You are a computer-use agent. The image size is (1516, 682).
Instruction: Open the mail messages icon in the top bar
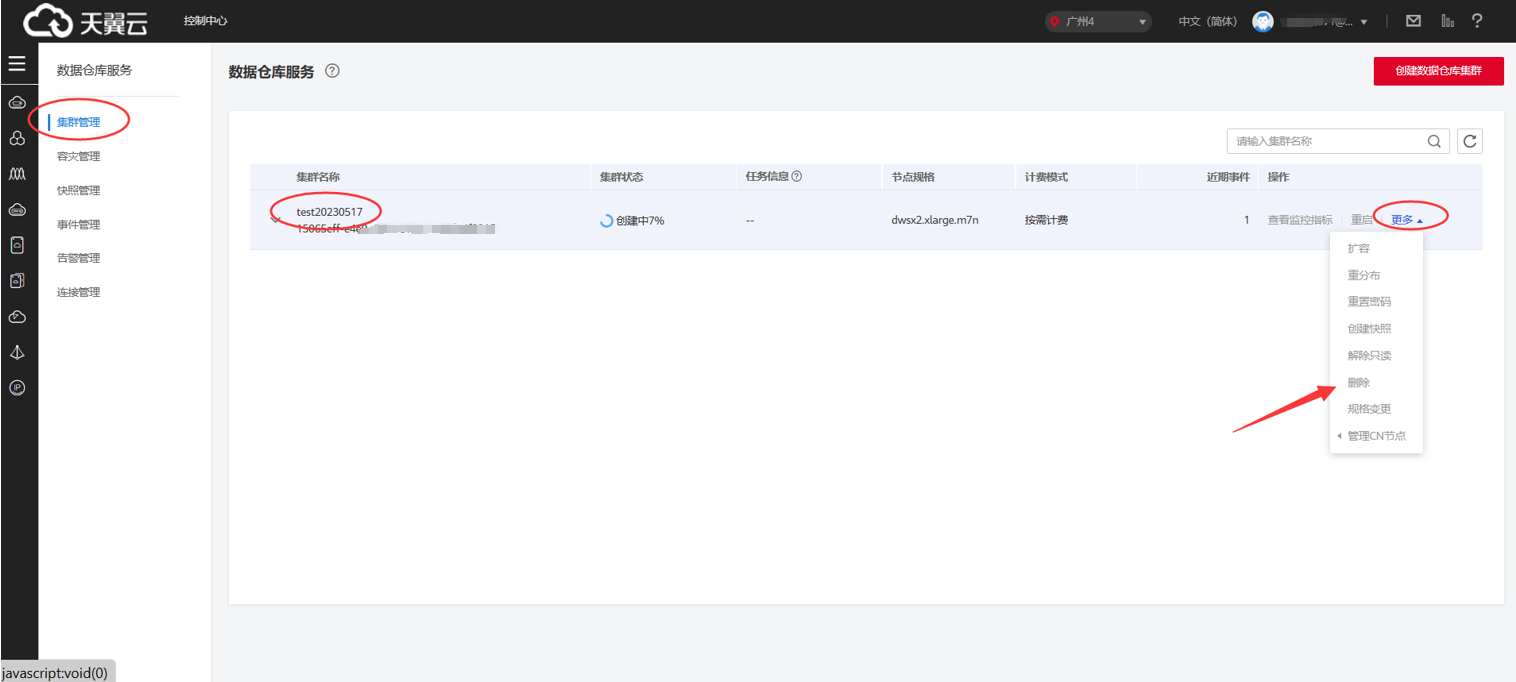coord(1413,21)
